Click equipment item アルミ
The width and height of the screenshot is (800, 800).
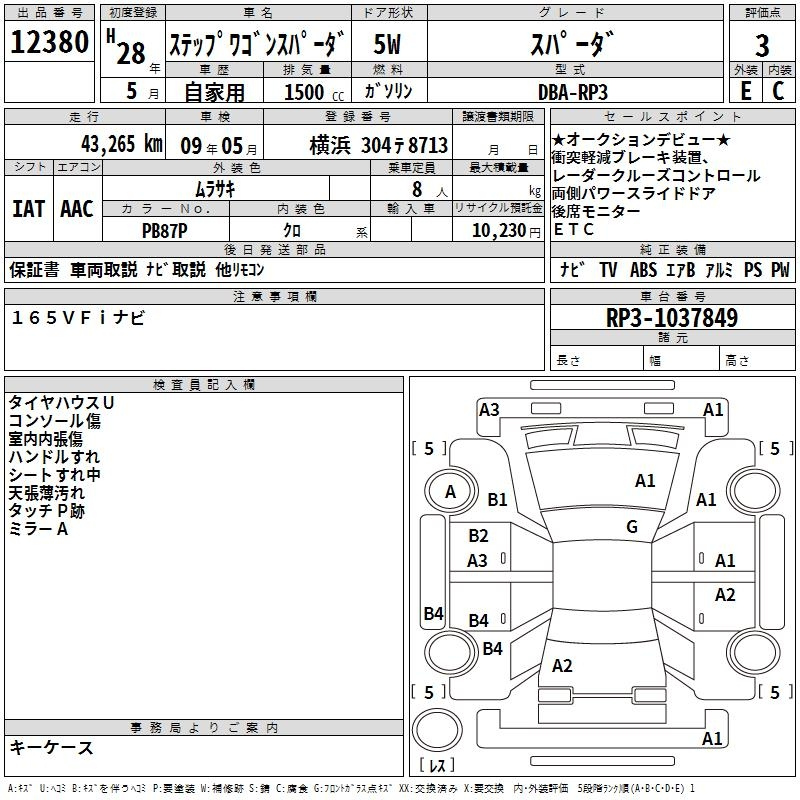(718, 269)
